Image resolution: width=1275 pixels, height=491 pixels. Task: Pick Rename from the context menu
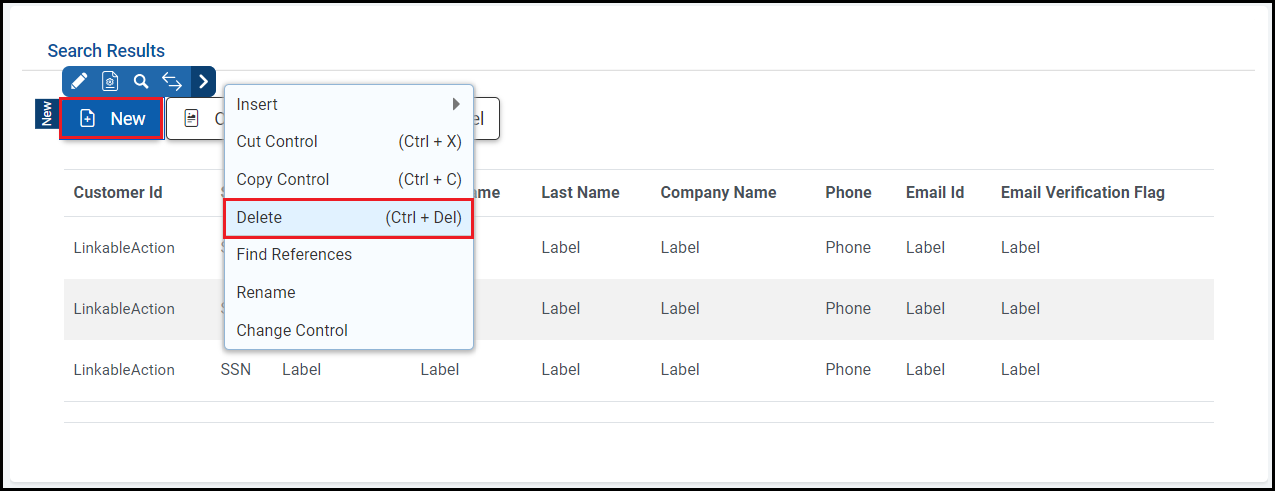(266, 293)
